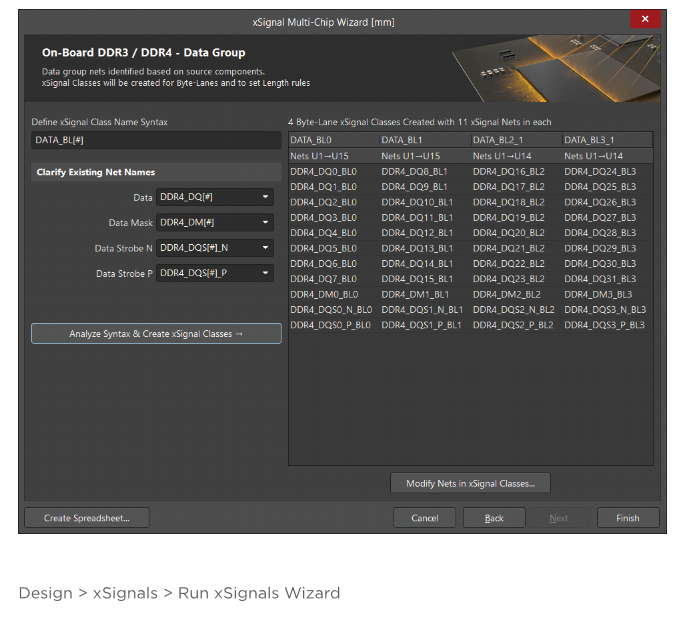682x621 pixels.
Task: Click the Create Spreadsheet button
Action: coord(87,518)
